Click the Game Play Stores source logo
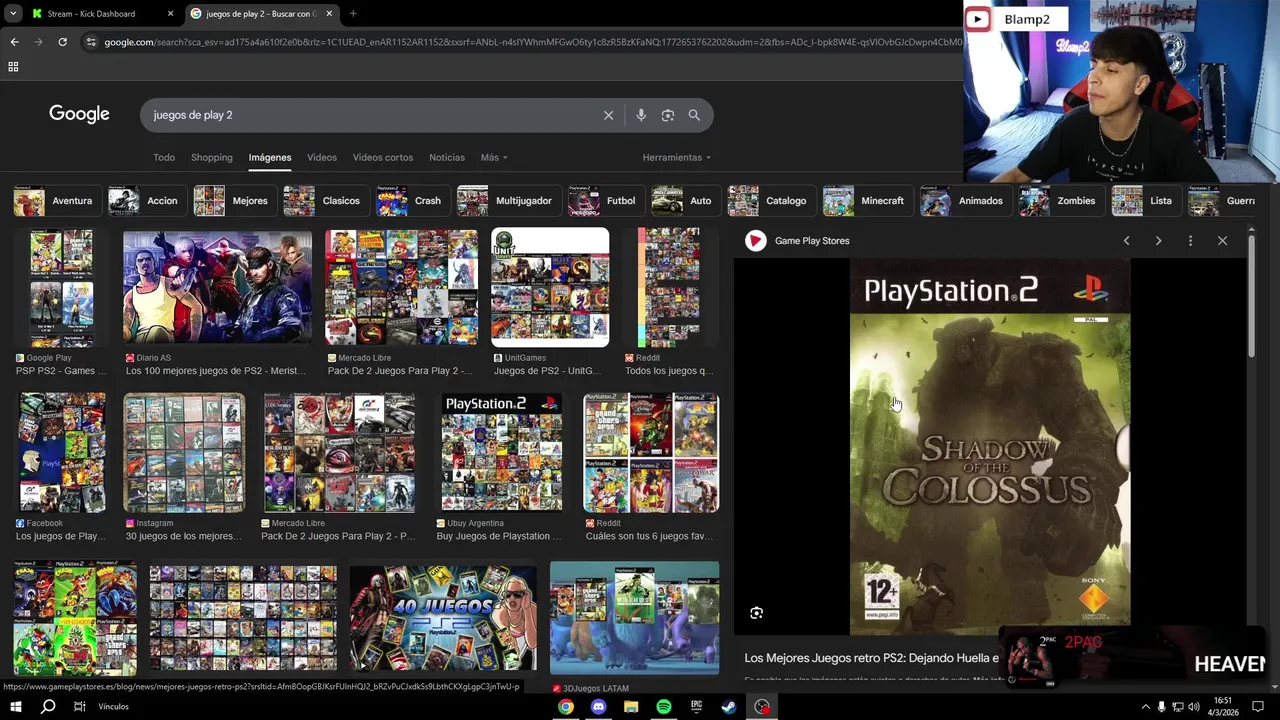This screenshot has width=1280, height=720. [756, 241]
